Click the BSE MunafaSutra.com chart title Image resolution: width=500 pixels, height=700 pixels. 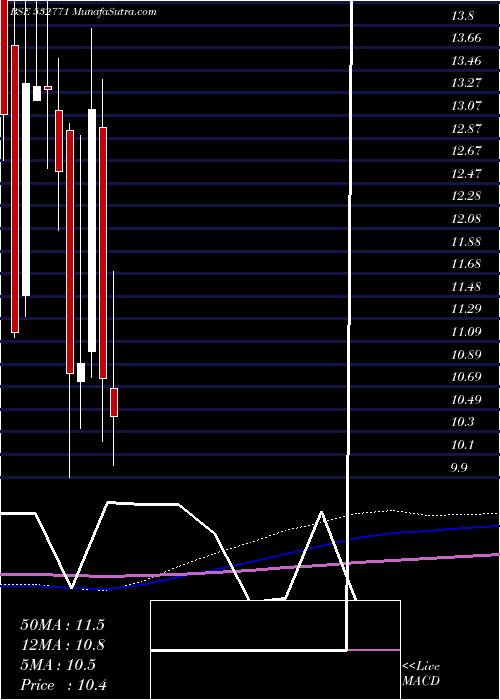(x=83, y=12)
